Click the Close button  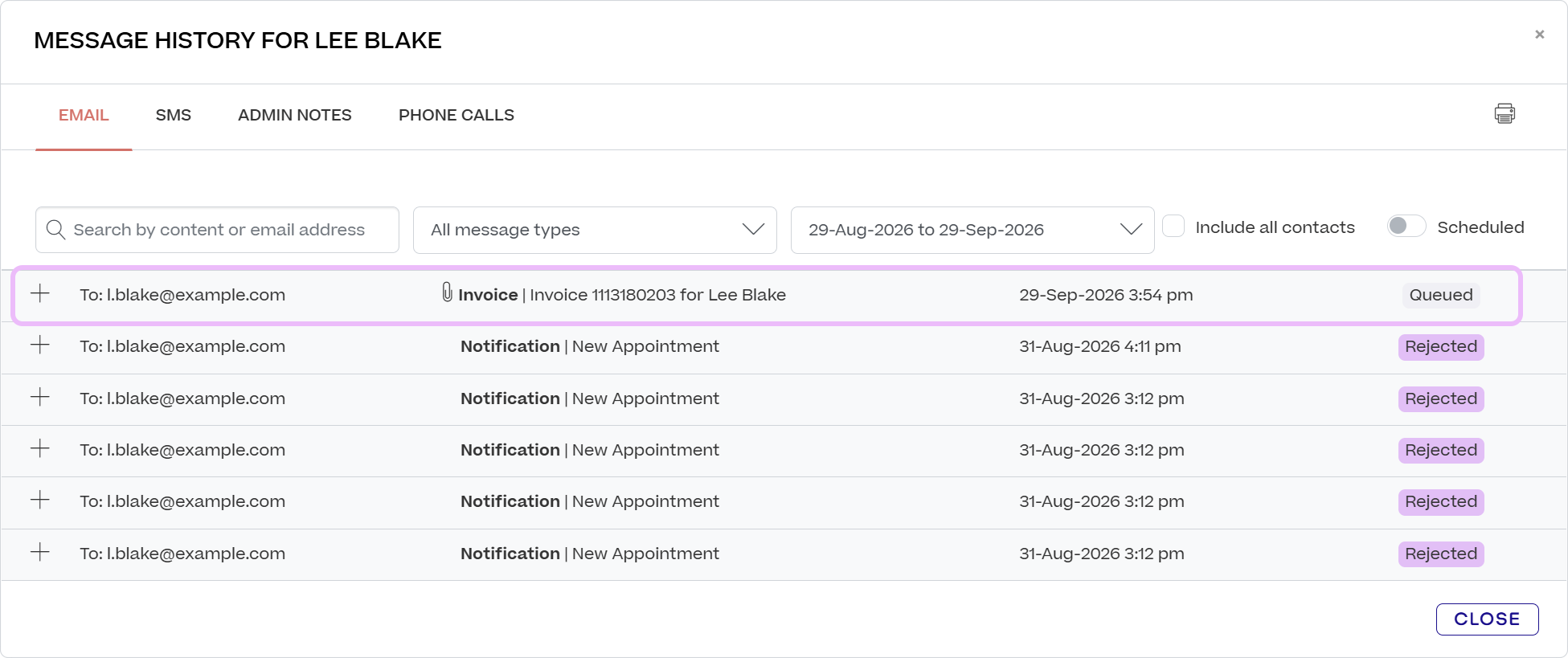pyautogui.click(x=1487, y=619)
